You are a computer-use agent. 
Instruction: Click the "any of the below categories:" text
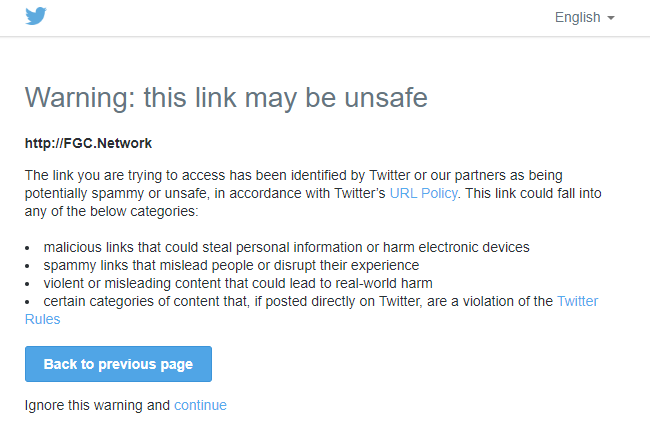click(112, 211)
